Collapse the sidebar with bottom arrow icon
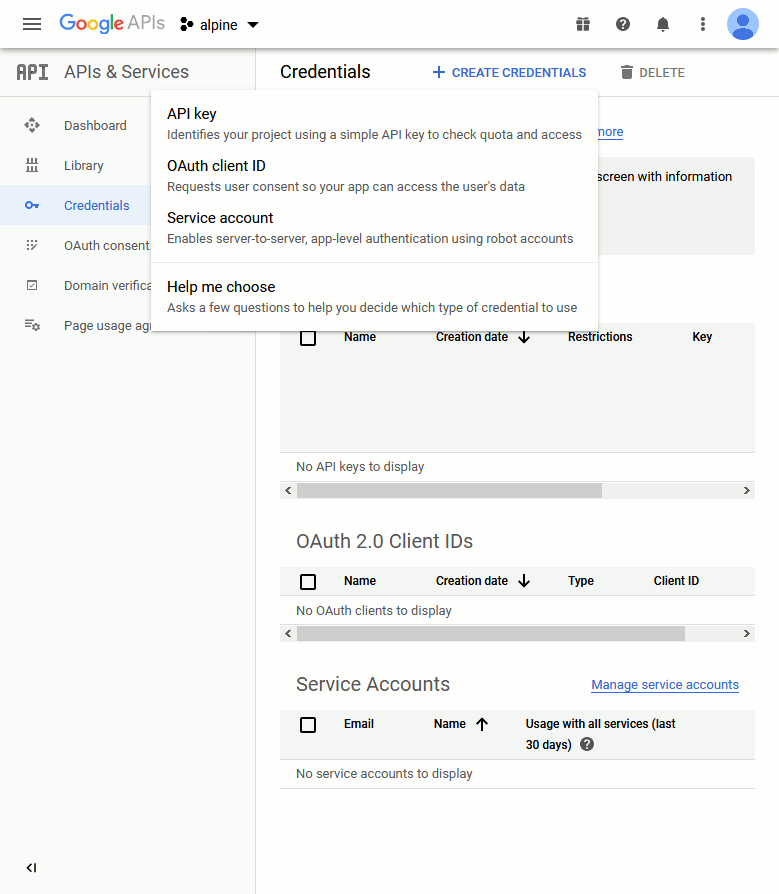The height and width of the screenshot is (894, 779). [31, 868]
